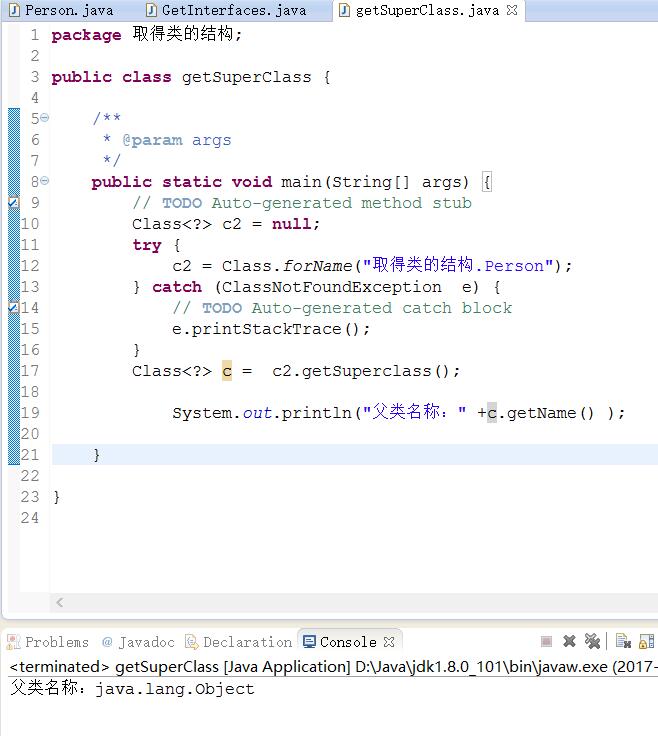Viewport: 658px width, 736px height.
Task: Click line number 1 in the gutter
Action: (x=35, y=35)
